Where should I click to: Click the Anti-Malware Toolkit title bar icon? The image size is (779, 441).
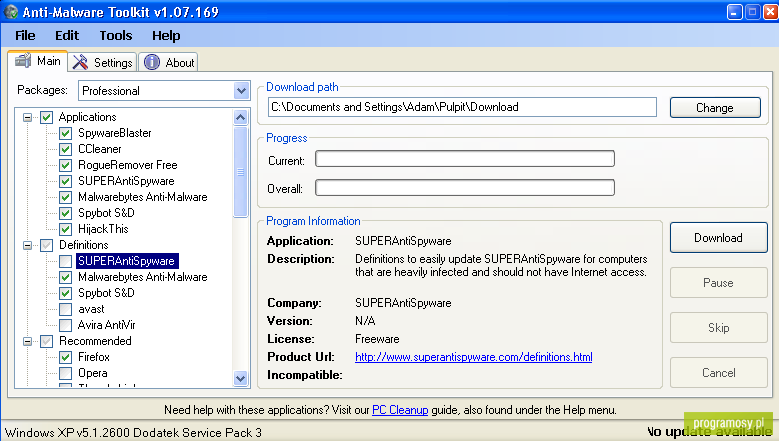(x=11, y=11)
